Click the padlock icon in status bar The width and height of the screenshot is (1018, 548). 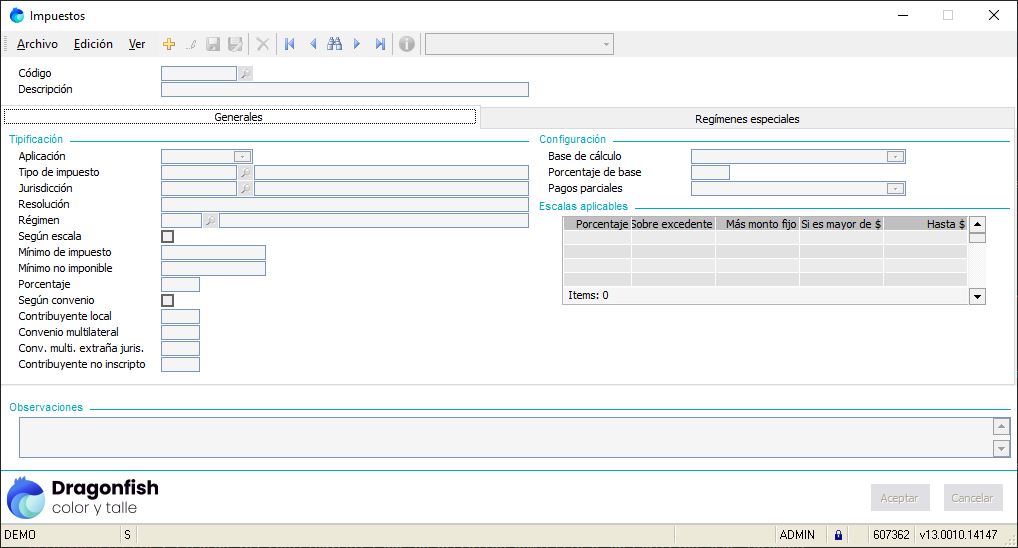(x=838, y=535)
